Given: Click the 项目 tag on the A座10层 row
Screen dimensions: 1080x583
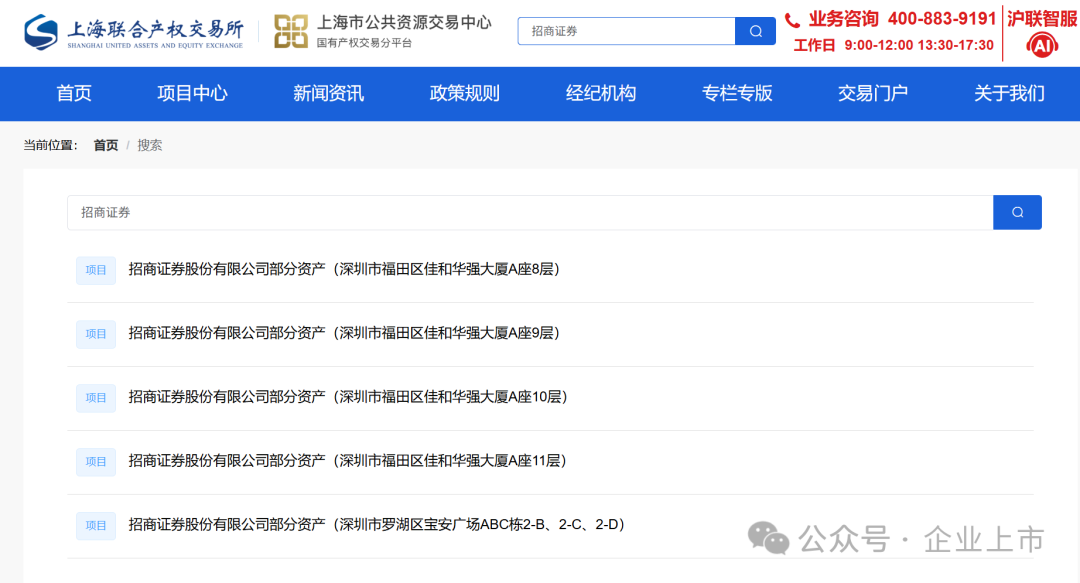Looking at the screenshot, I should [x=96, y=398].
